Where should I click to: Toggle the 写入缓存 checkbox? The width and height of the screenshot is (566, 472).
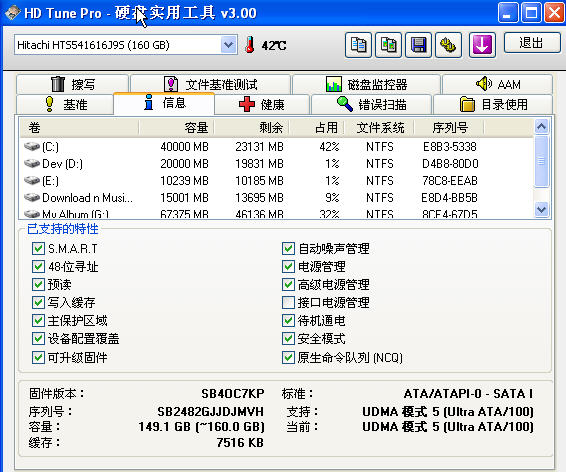38,302
